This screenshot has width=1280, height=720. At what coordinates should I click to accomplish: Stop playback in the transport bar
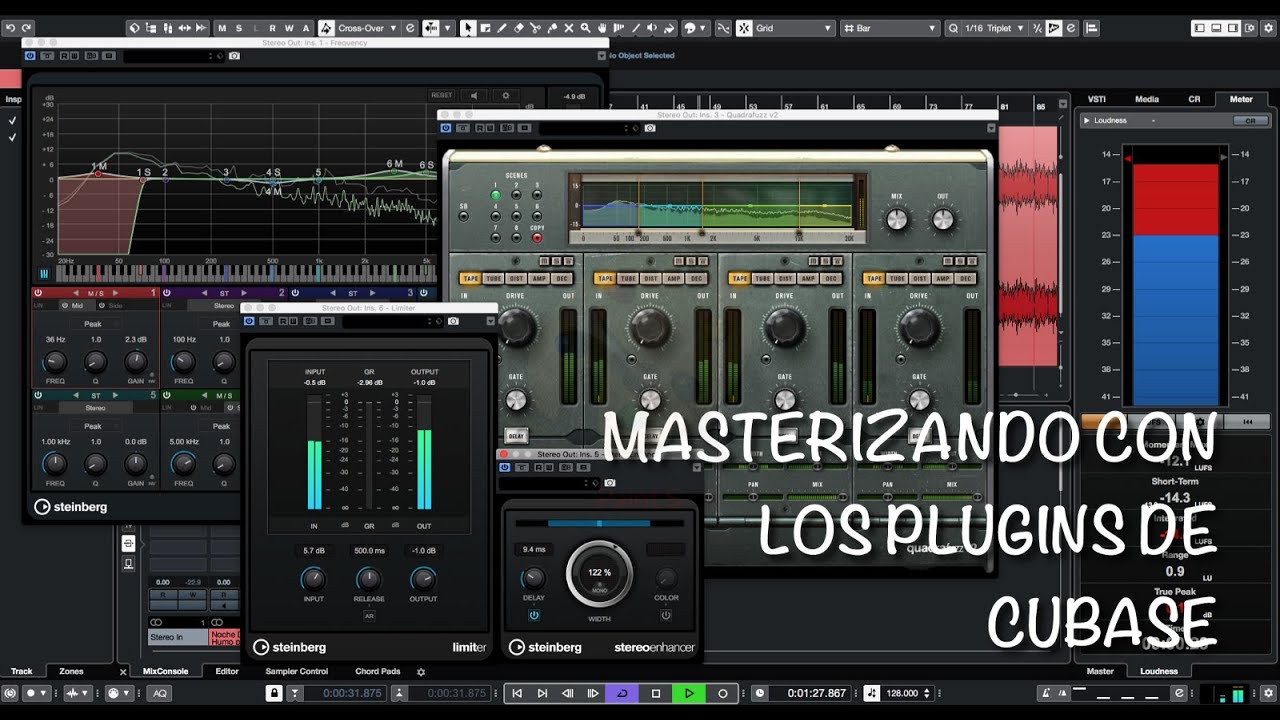pos(656,693)
